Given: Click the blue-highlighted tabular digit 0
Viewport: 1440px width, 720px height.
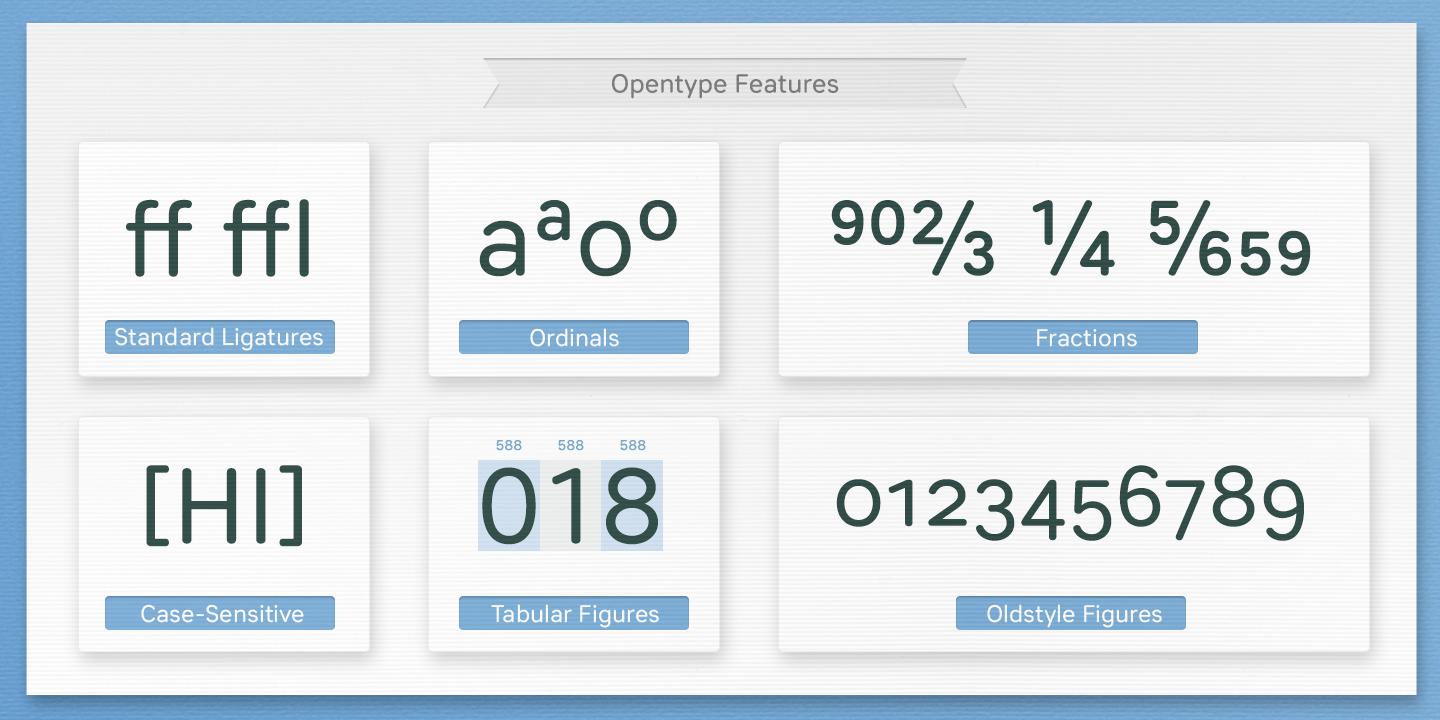Looking at the screenshot, I should pyautogui.click(x=509, y=506).
